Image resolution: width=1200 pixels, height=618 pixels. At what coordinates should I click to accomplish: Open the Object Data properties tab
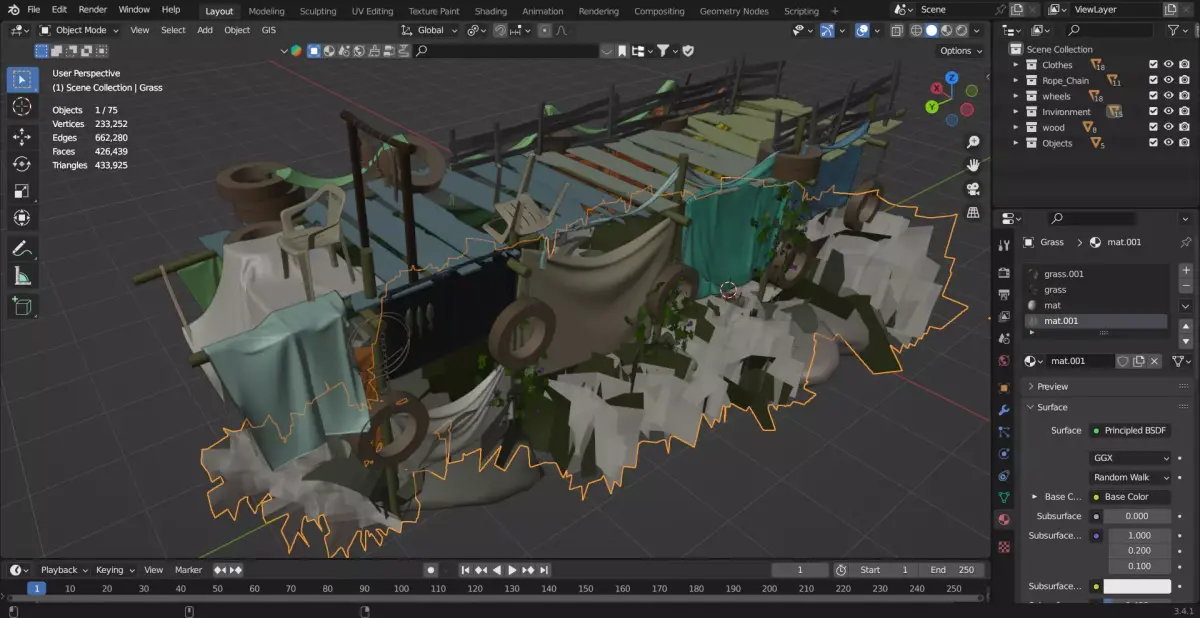click(x=1005, y=497)
